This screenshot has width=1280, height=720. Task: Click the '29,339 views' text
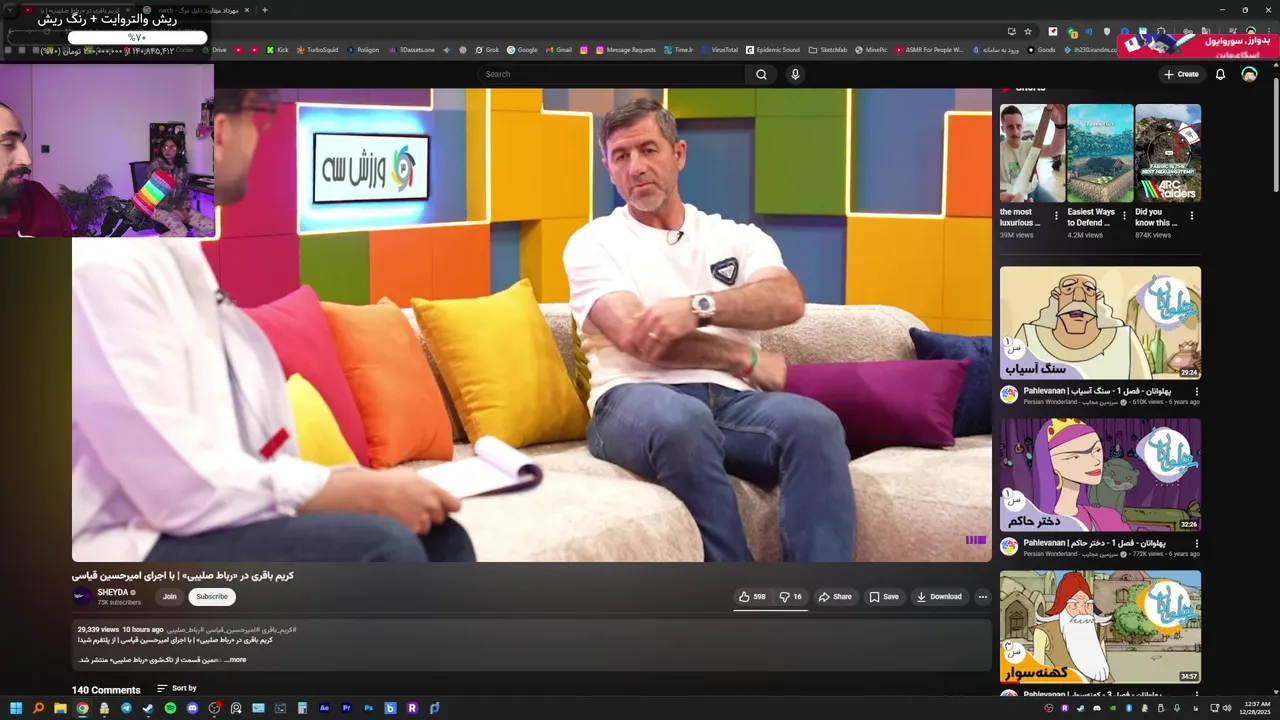(x=98, y=629)
